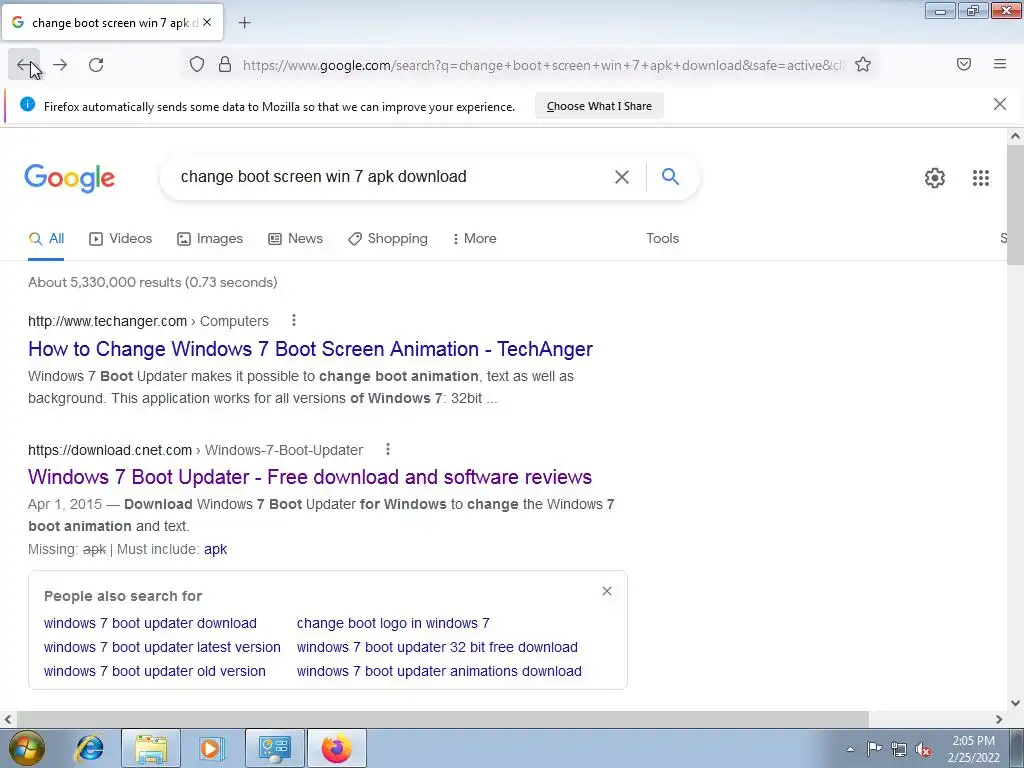The width and height of the screenshot is (1024, 768).
Task: Expand the More search categories menu
Action: tap(475, 239)
